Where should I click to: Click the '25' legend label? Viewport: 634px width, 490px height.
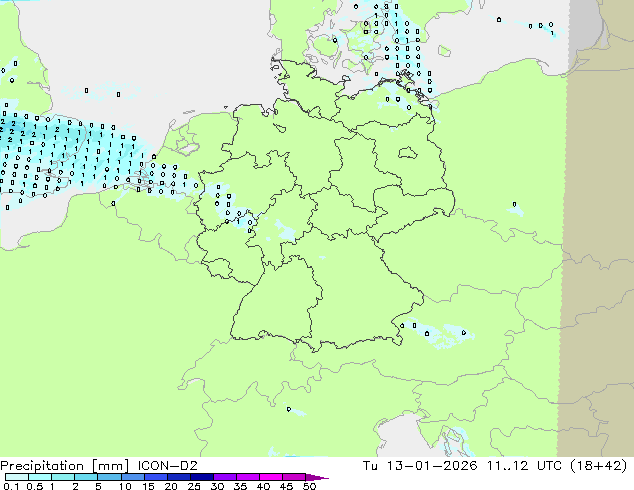(194, 486)
